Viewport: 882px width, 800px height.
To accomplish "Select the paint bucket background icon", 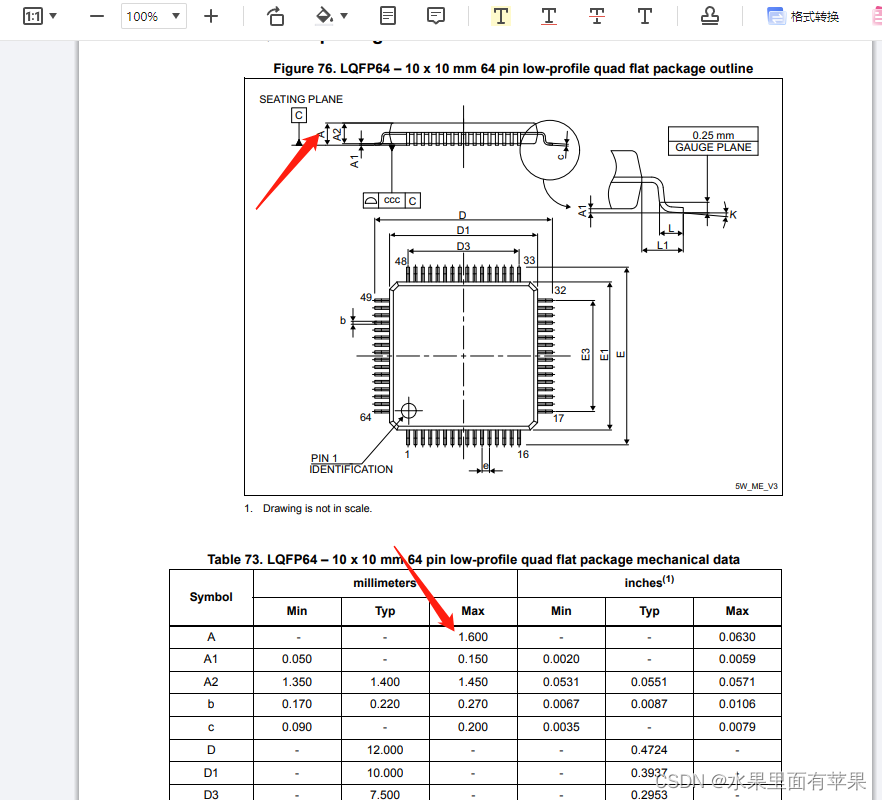I will pos(324,16).
